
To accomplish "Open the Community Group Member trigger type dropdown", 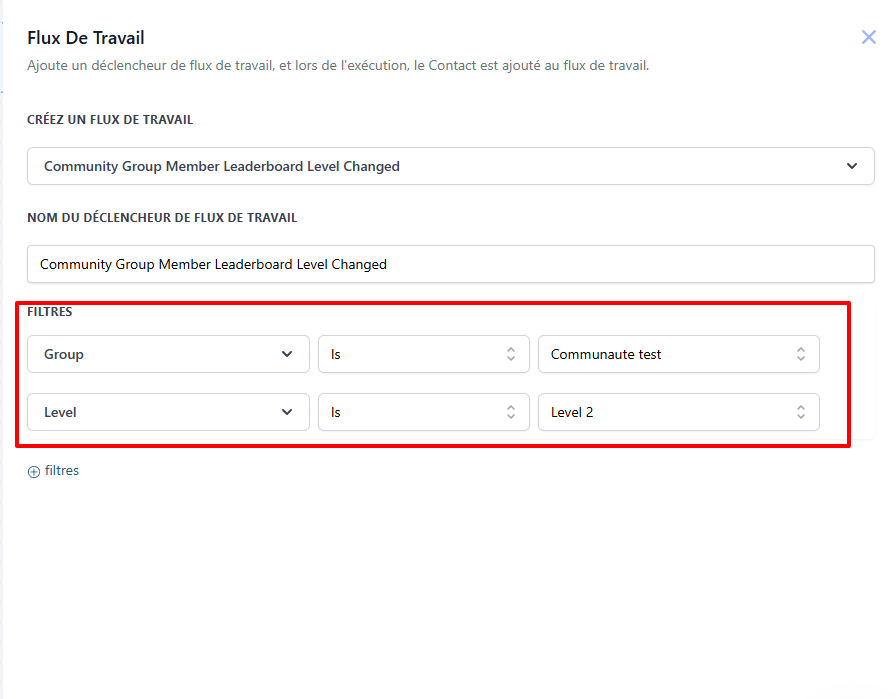I will click(451, 166).
